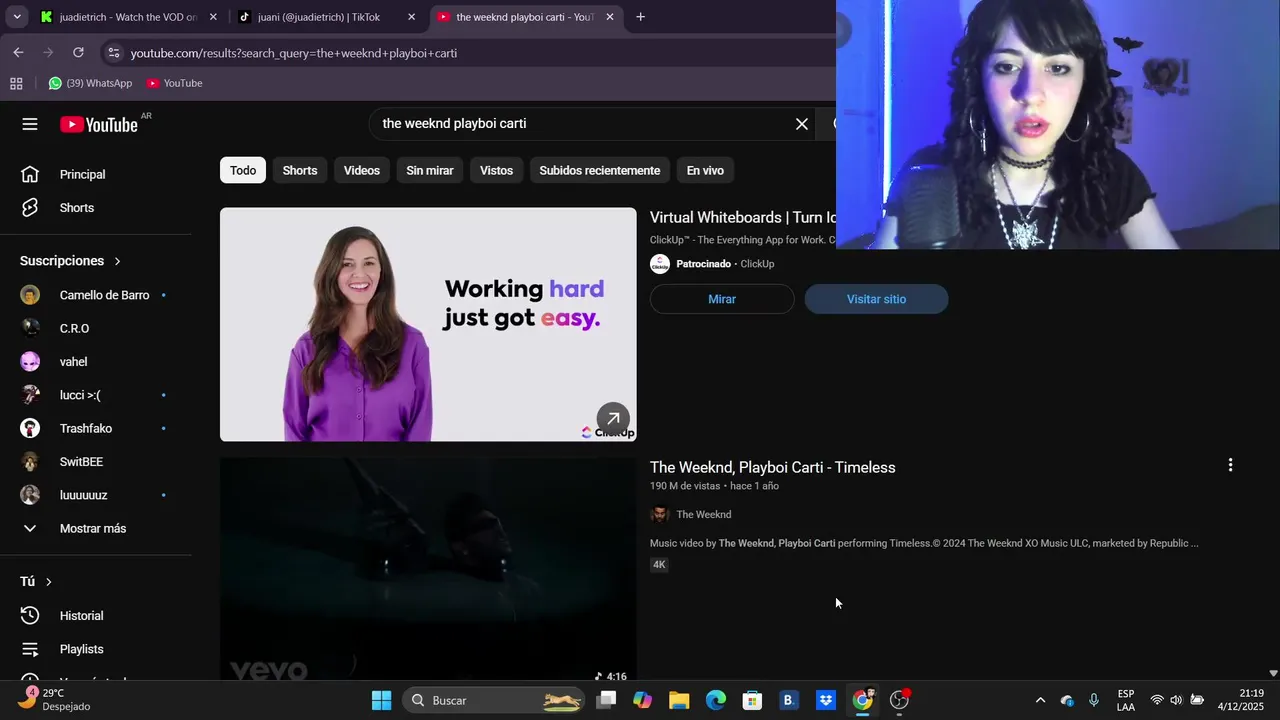Screen dimensions: 1280x720
Task: Click the ad's external link arrow icon
Action: 613,419
